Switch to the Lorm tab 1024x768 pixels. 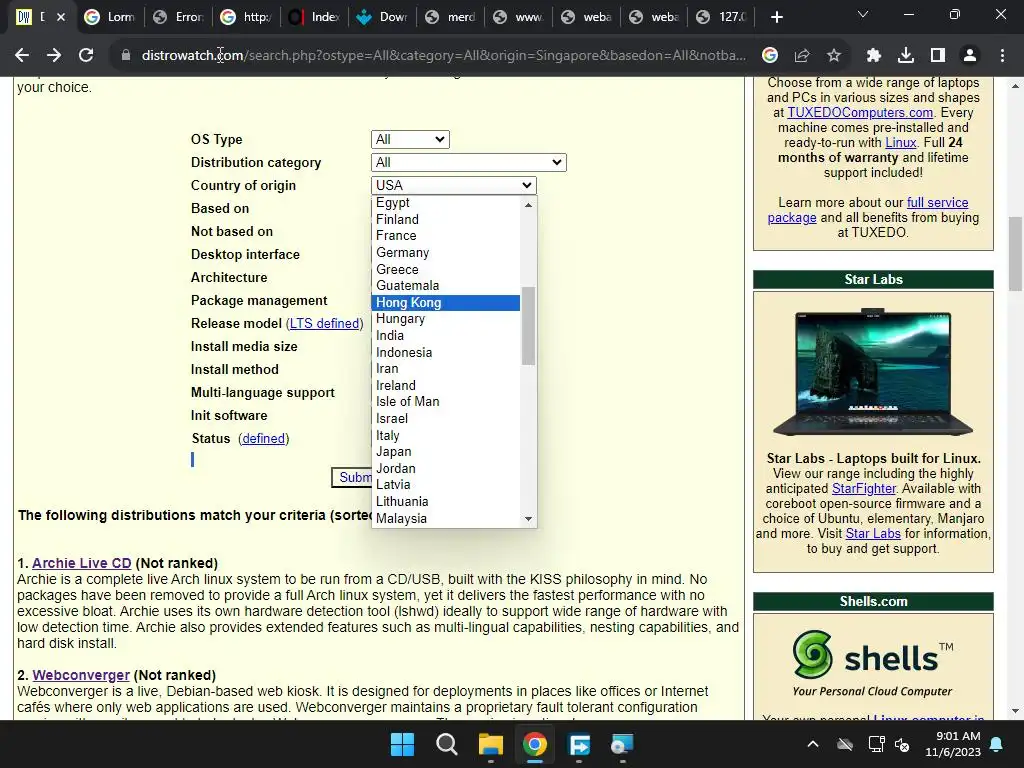coord(110,17)
